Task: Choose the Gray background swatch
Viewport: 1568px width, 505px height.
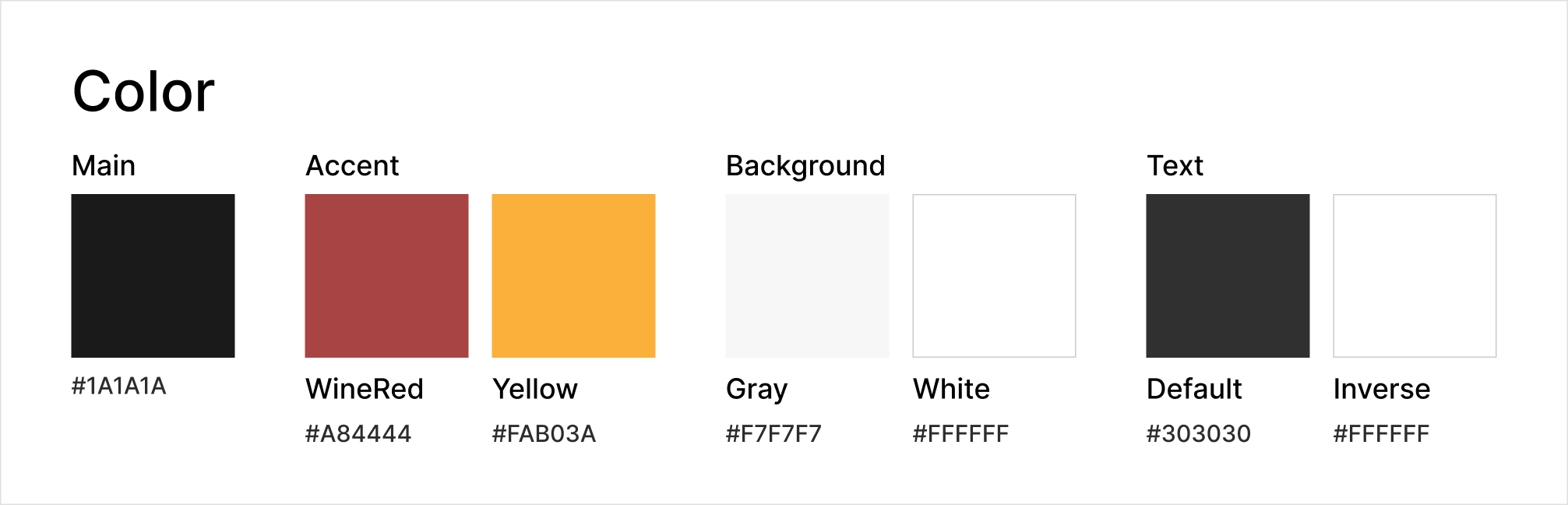Action: (807, 276)
